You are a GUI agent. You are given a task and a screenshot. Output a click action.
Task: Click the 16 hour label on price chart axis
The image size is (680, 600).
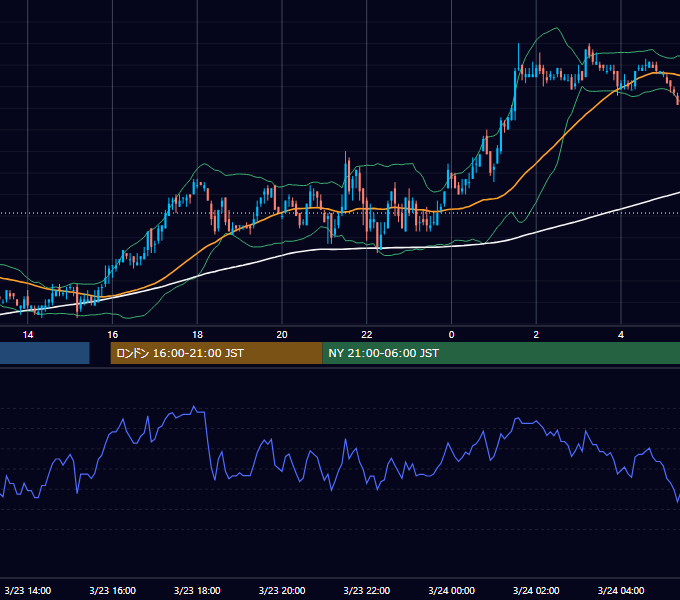[112, 335]
